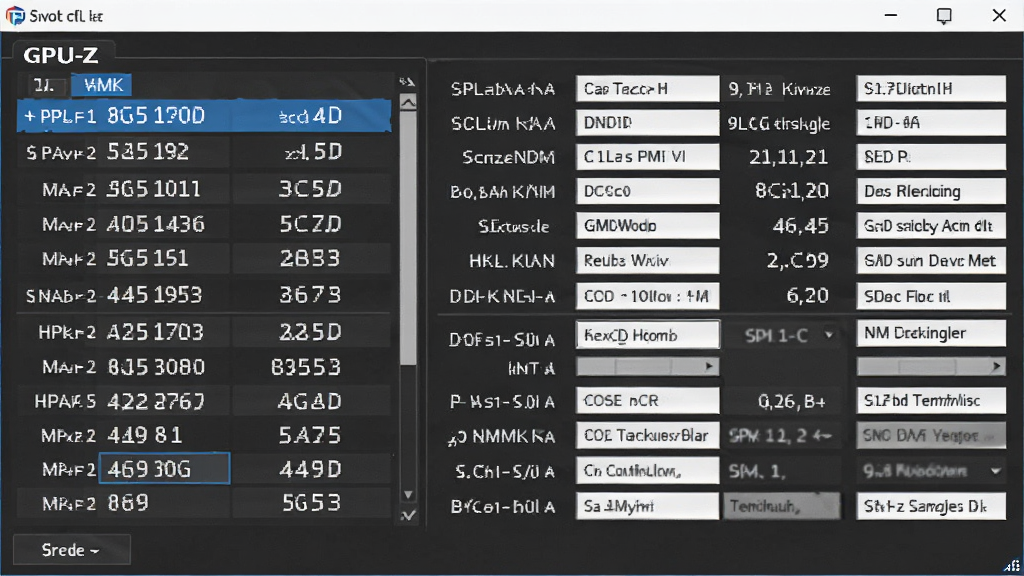This screenshot has height=576, width=1024.
Task: Expand the PPLF1 row with plus sign
Action: click(x=29, y=116)
